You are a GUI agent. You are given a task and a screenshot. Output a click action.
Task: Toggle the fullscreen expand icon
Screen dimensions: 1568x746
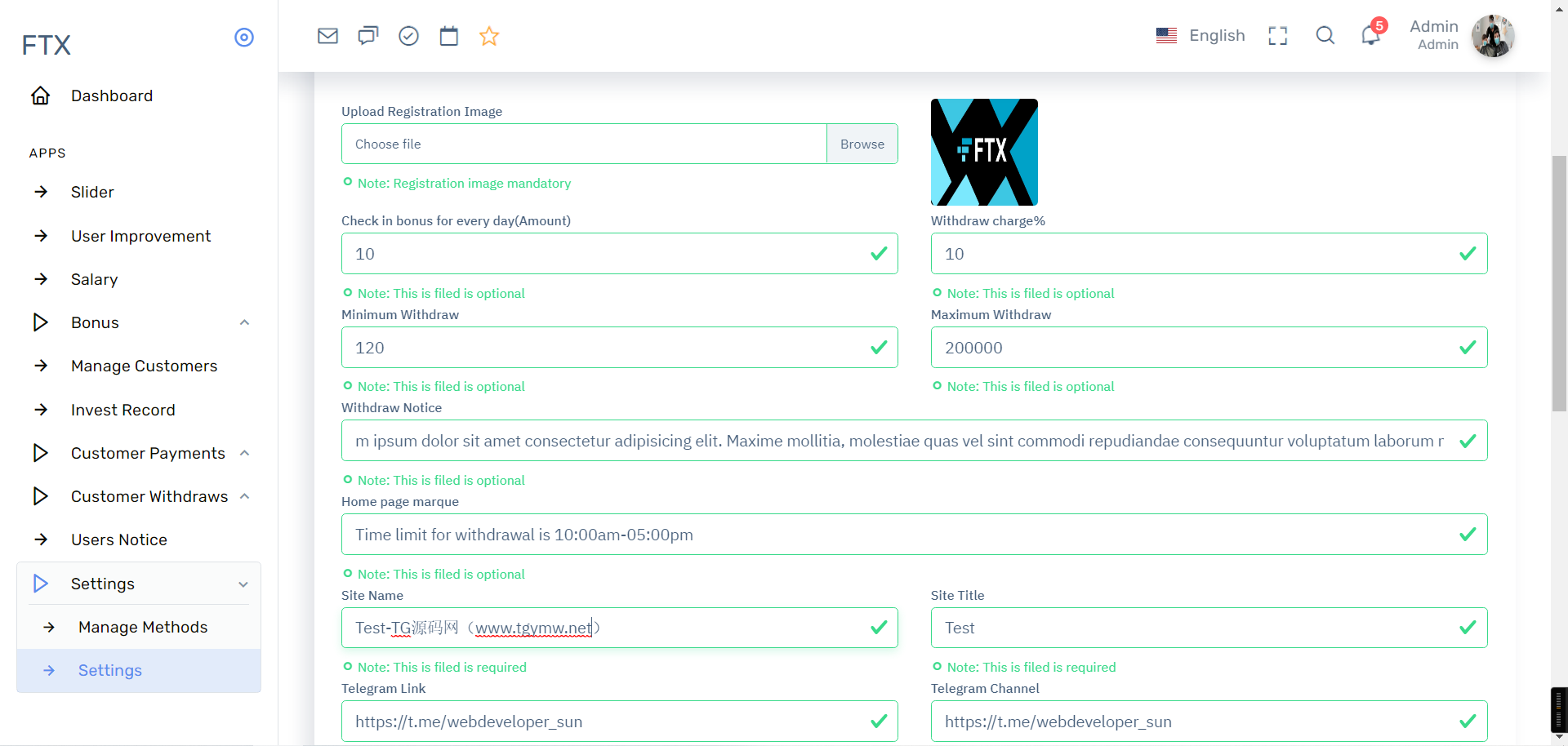[1278, 36]
